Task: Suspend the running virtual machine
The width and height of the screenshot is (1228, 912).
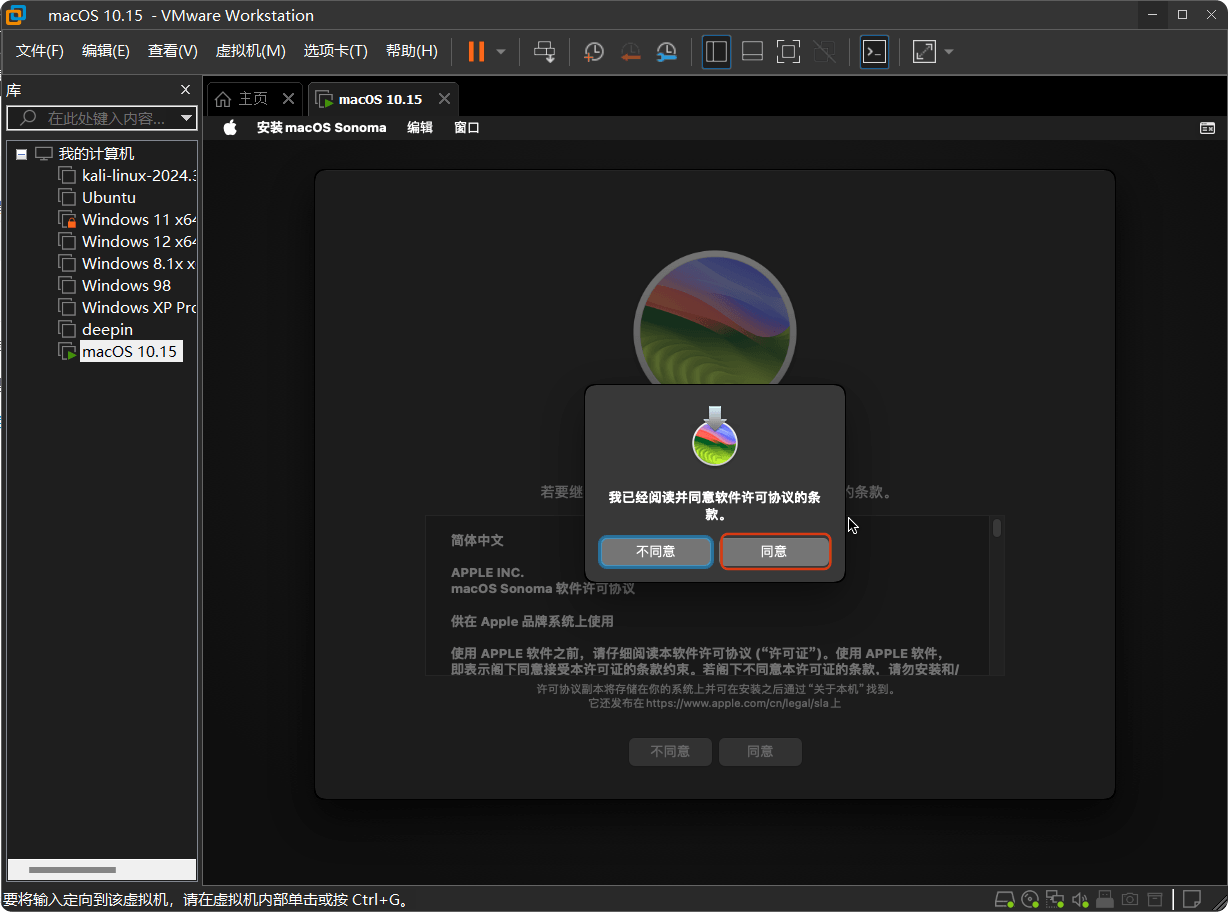Action: tap(477, 51)
